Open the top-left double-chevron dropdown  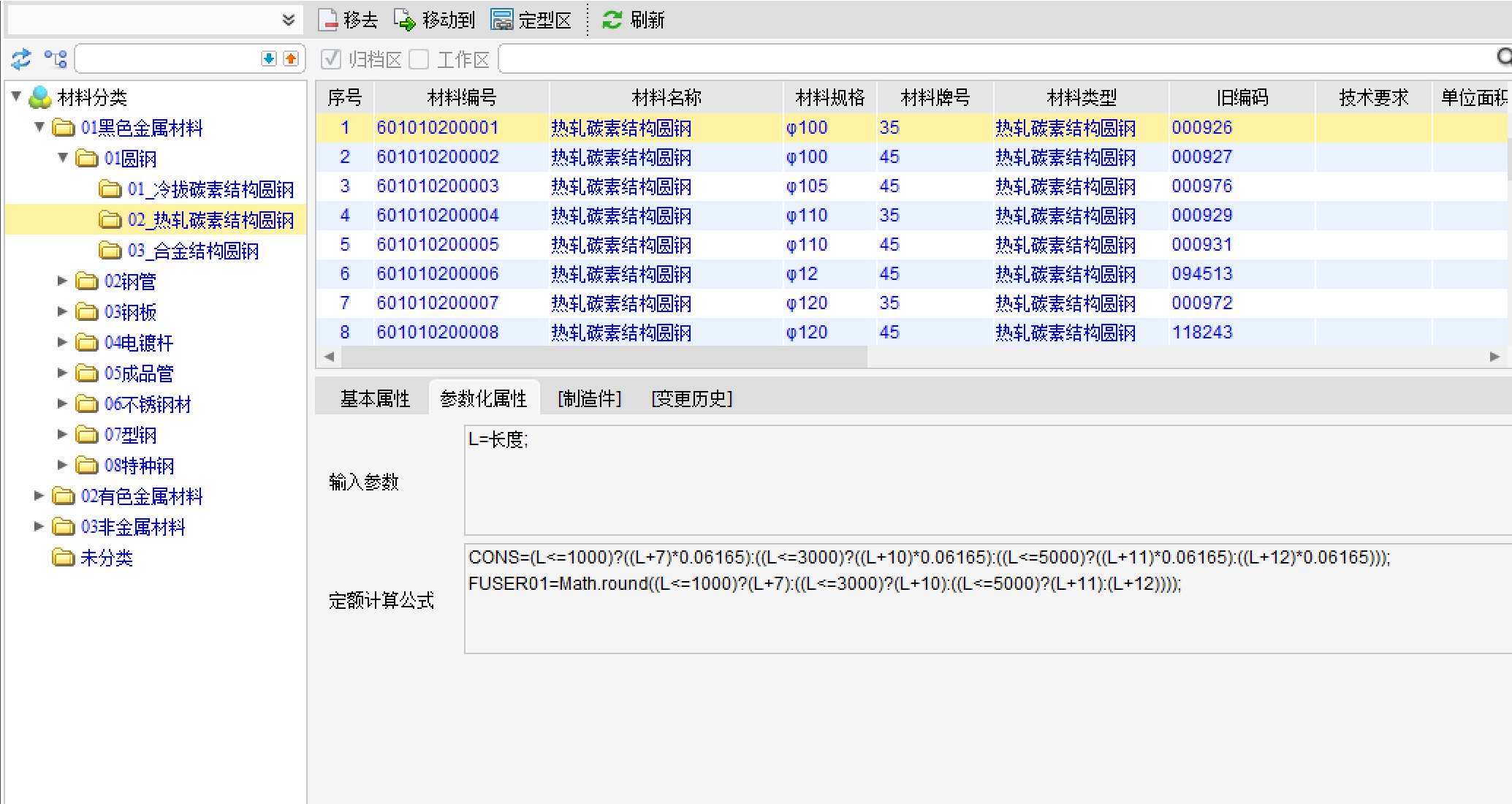pyautogui.click(x=289, y=20)
